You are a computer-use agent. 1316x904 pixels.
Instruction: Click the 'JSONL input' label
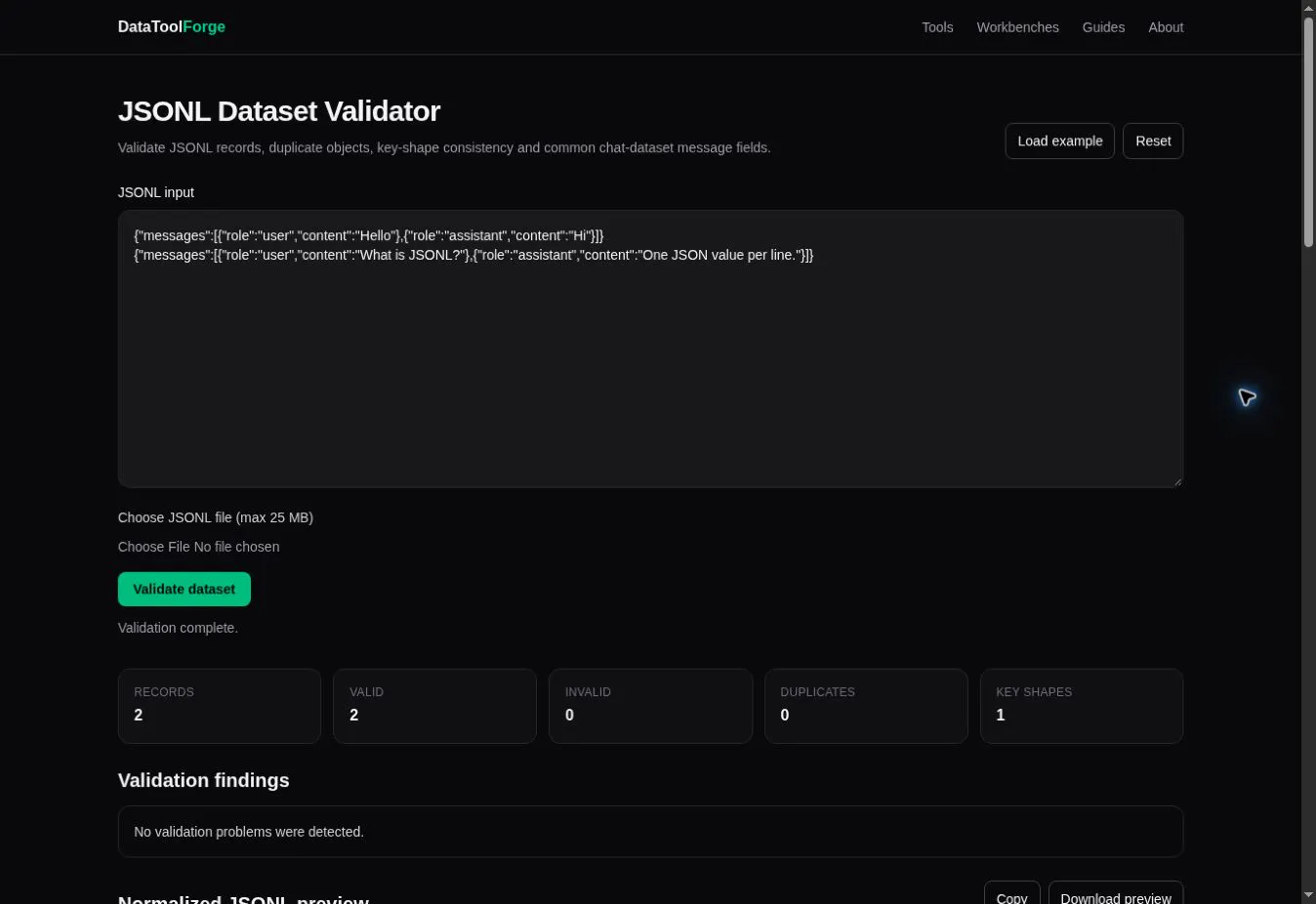tap(156, 192)
